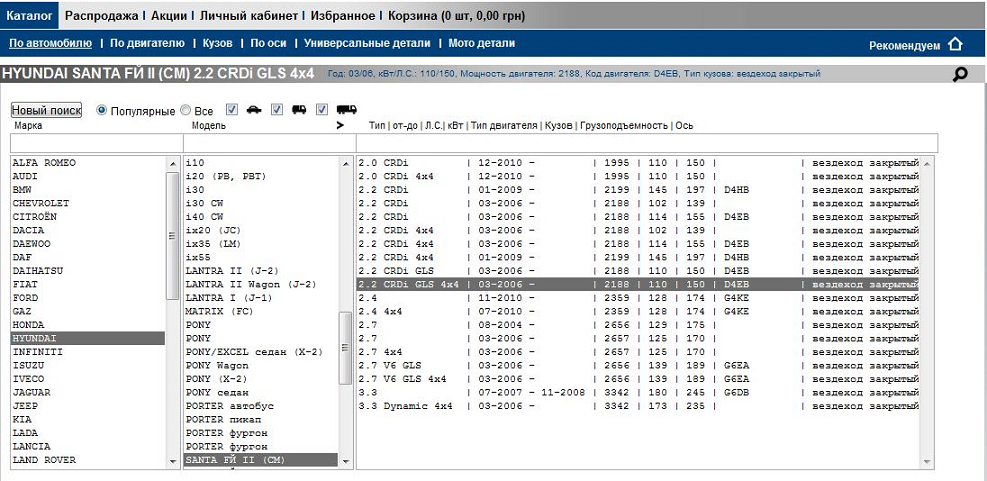Select the Популярные radio button
This screenshot has width=987, height=481.
click(101, 110)
